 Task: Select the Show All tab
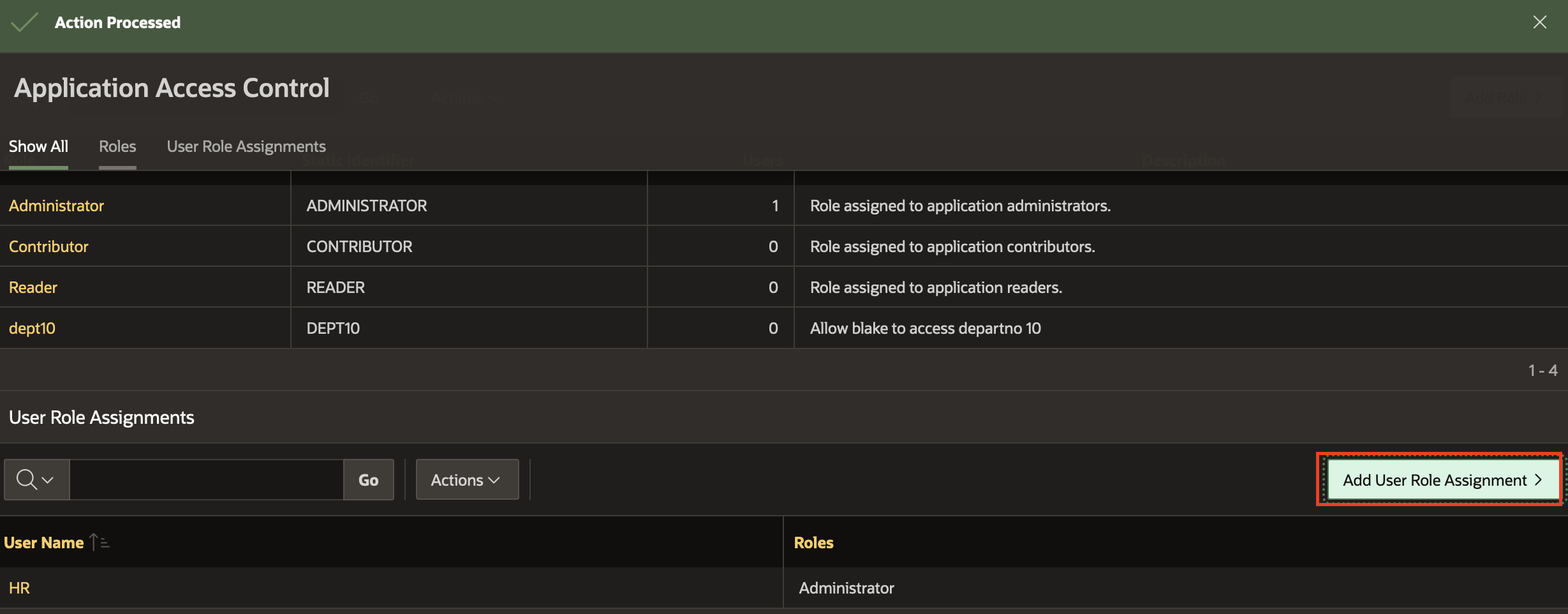(38, 146)
